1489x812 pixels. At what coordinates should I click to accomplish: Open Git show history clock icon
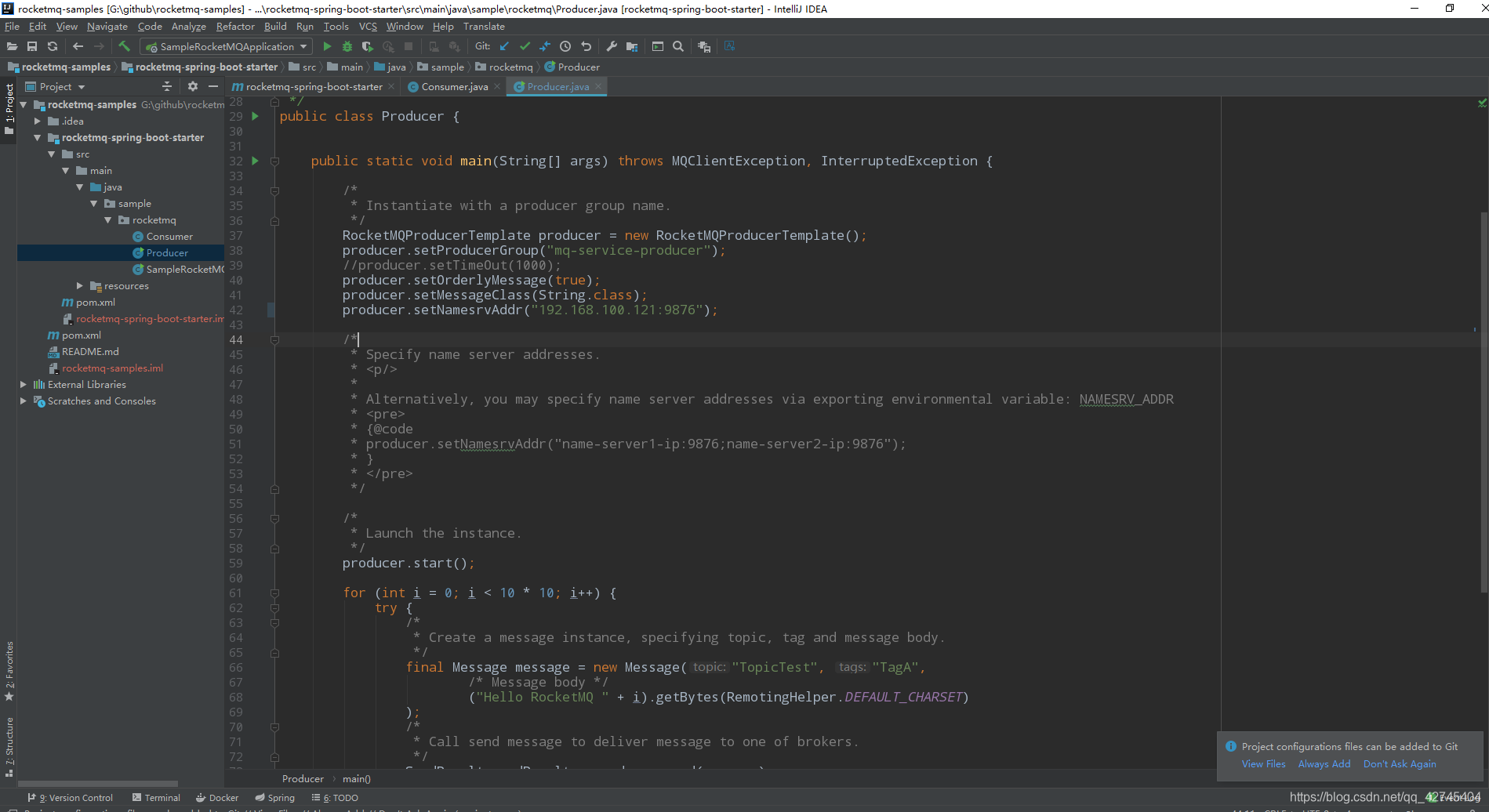point(565,46)
